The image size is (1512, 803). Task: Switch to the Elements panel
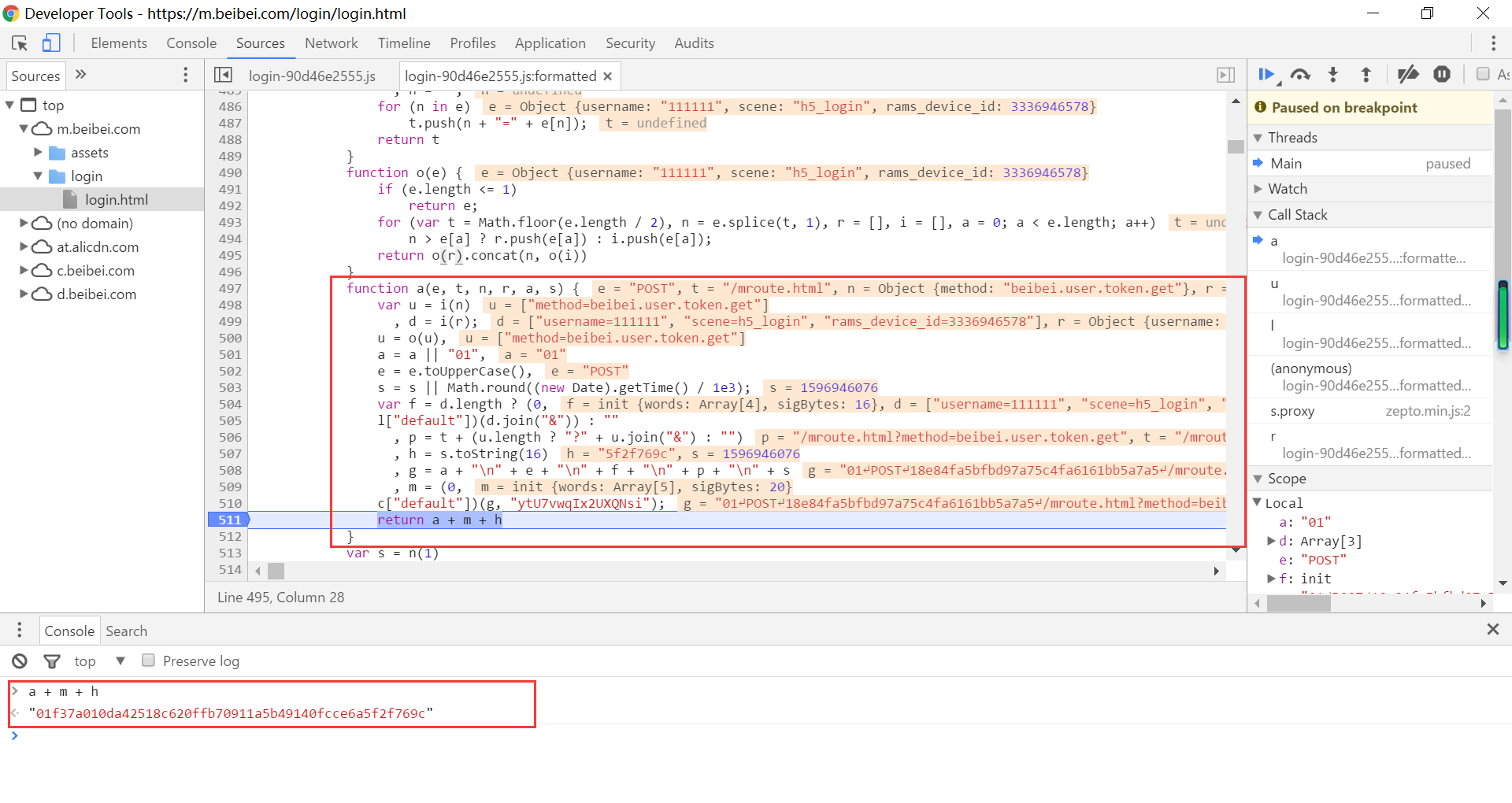click(x=119, y=43)
